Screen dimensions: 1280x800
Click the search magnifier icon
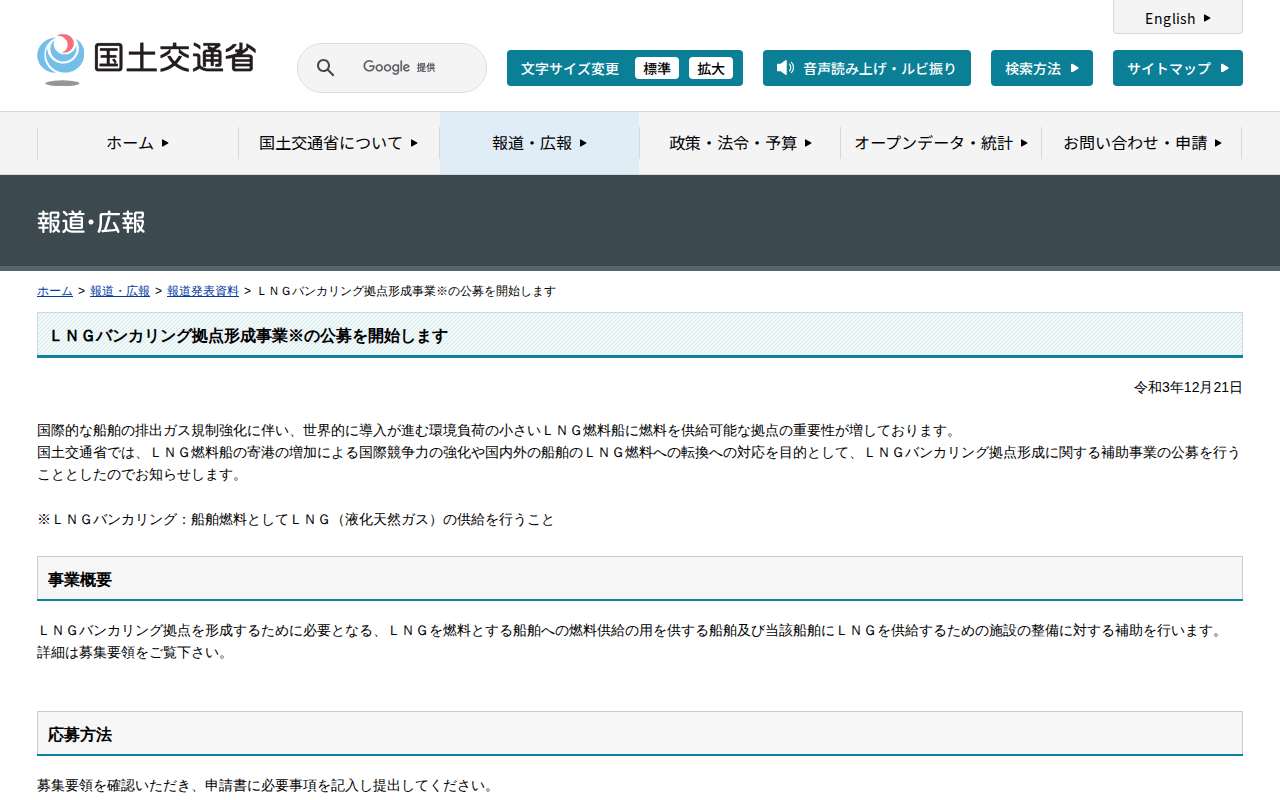pos(326,68)
